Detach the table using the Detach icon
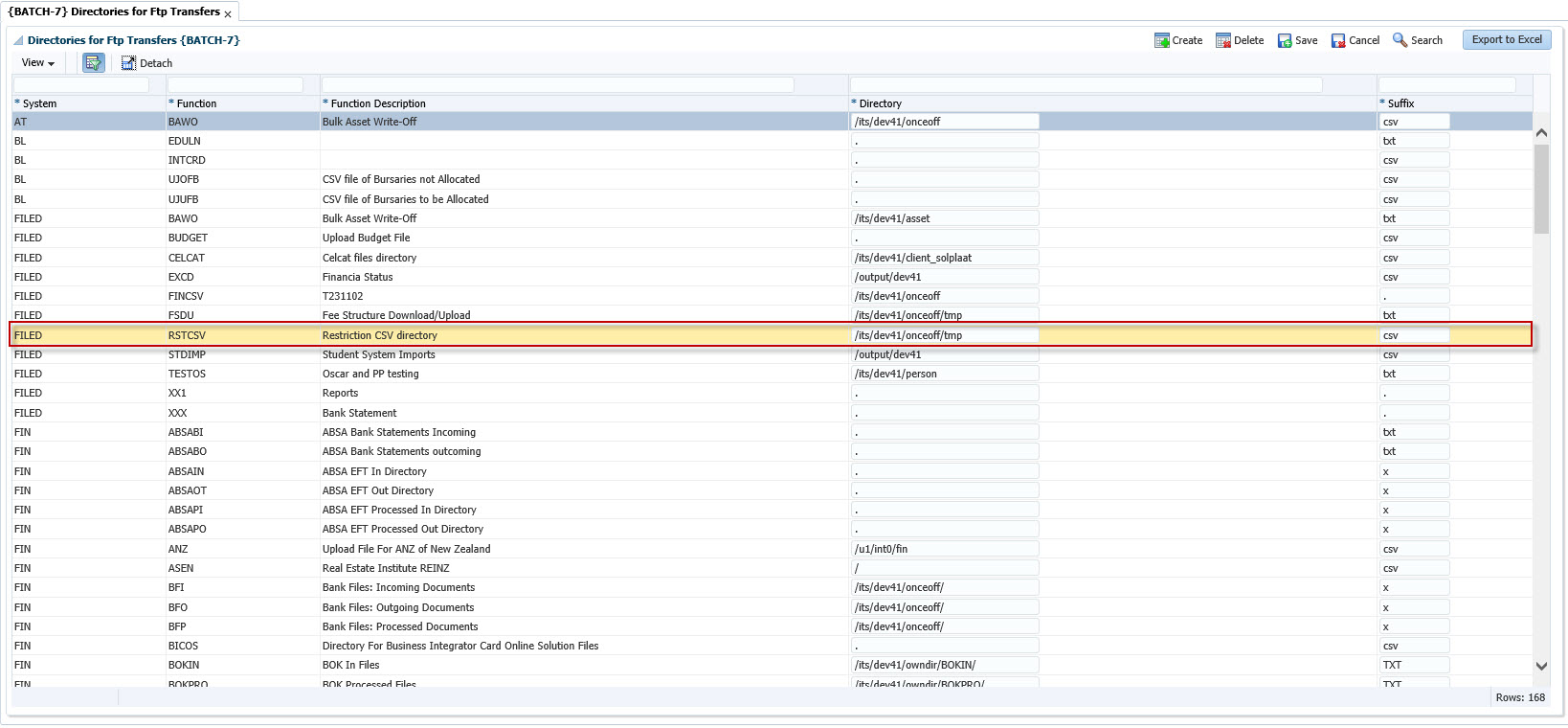The height and width of the screenshot is (728, 1568). coord(128,63)
